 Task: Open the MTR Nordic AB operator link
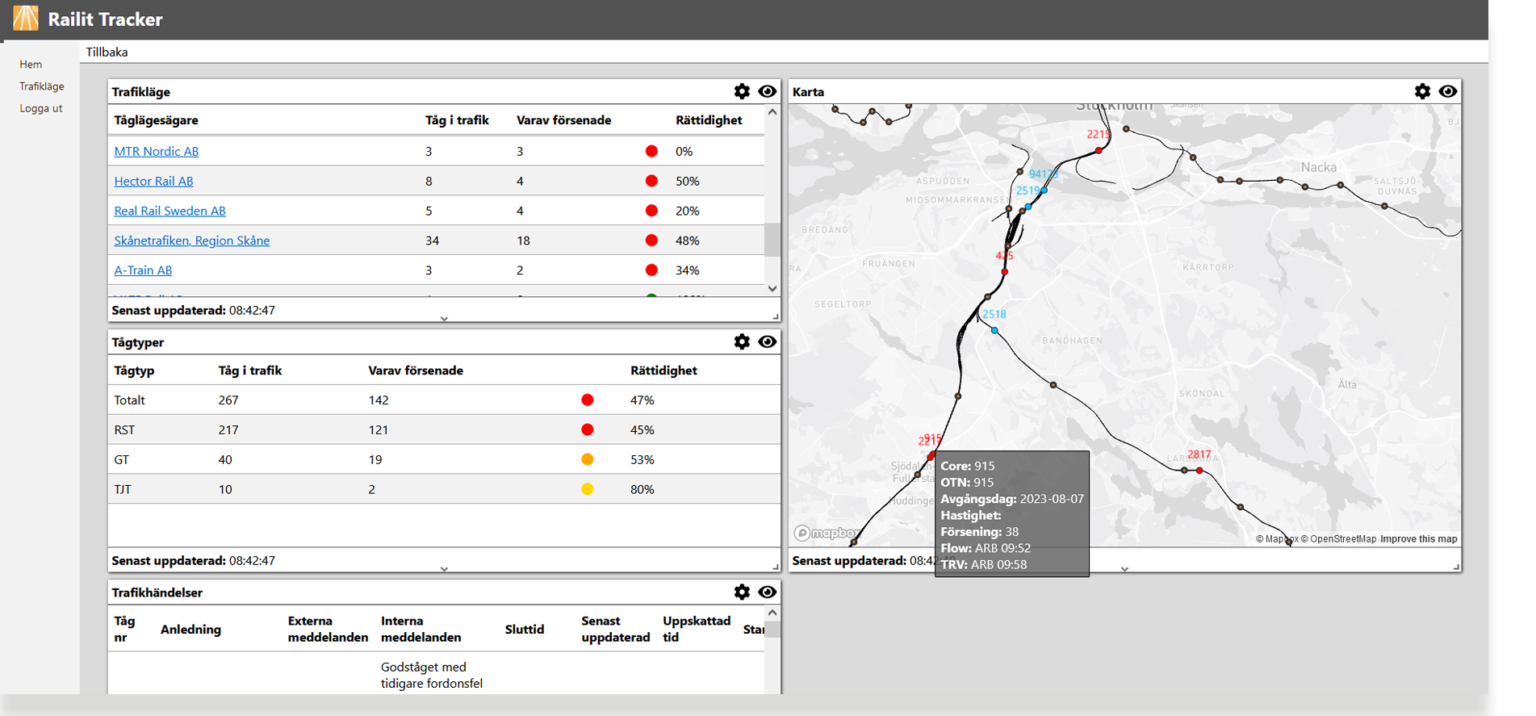click(x=156, y=151)
